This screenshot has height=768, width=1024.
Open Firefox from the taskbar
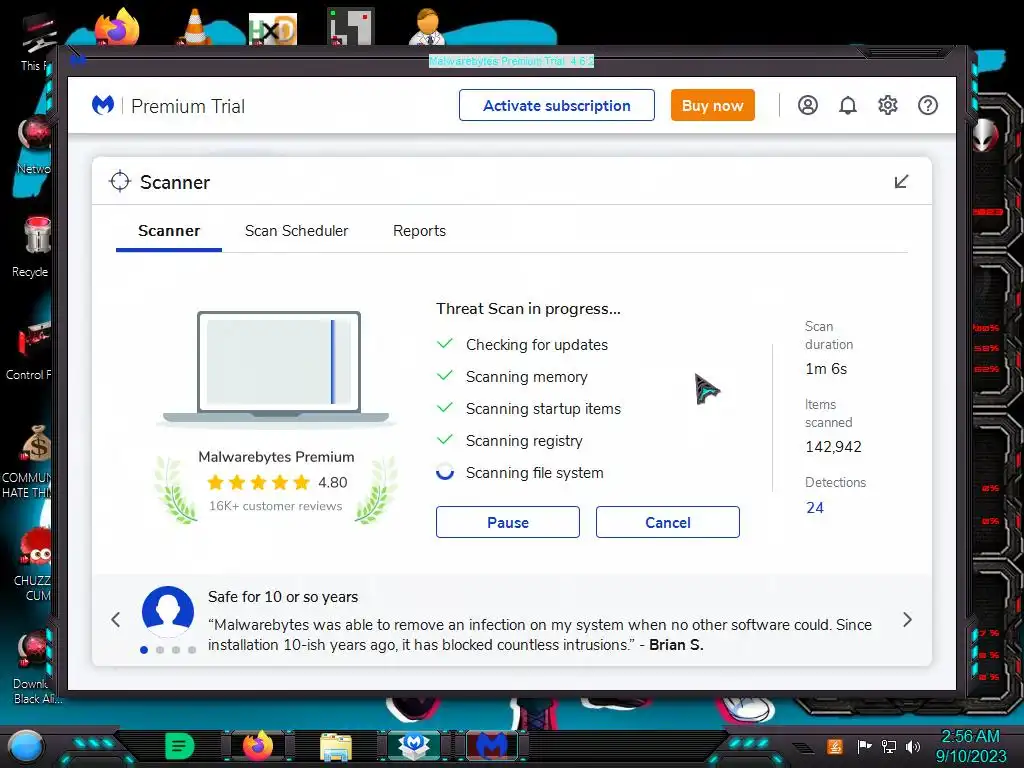click(258, 746)
